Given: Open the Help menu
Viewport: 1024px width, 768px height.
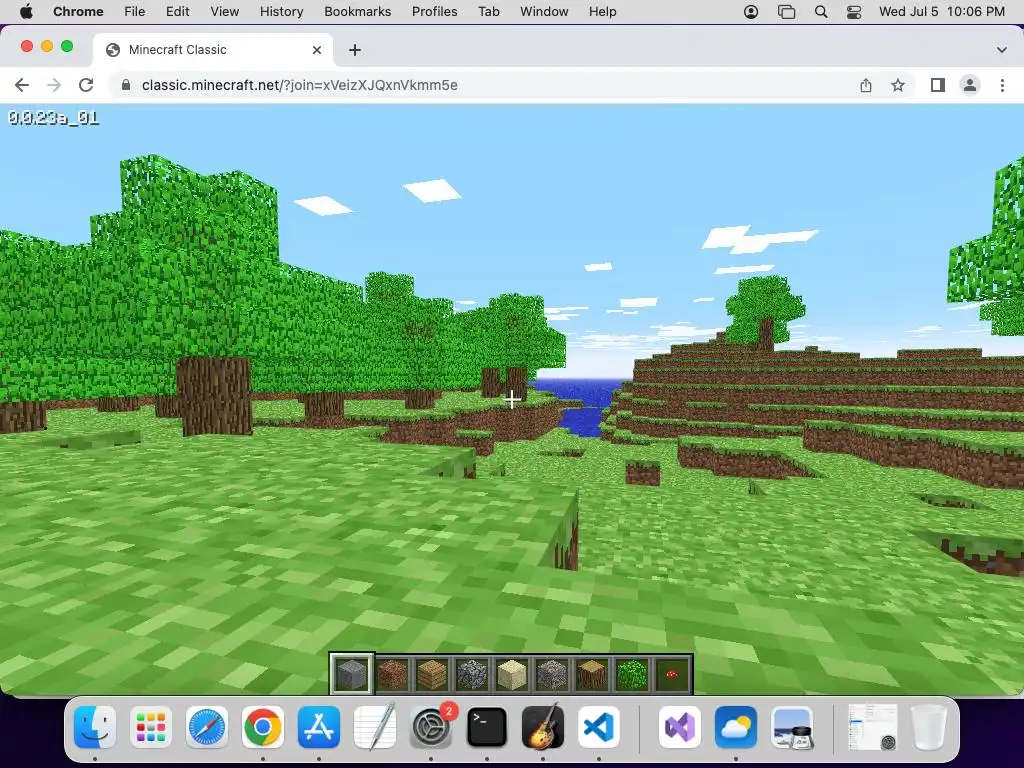Looking at the screenshot, I should click(602, 12).
